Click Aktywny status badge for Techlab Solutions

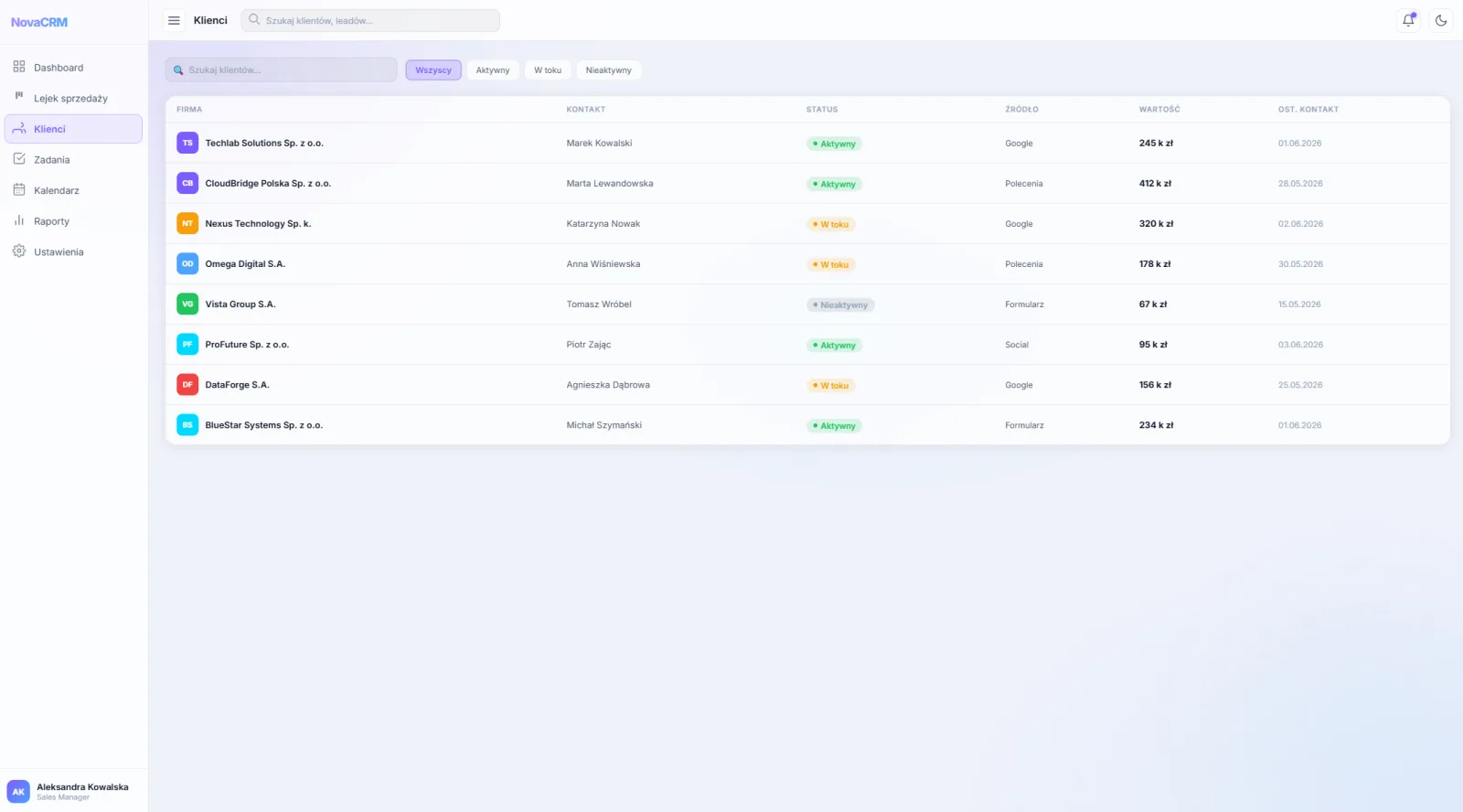pos(834,144)
